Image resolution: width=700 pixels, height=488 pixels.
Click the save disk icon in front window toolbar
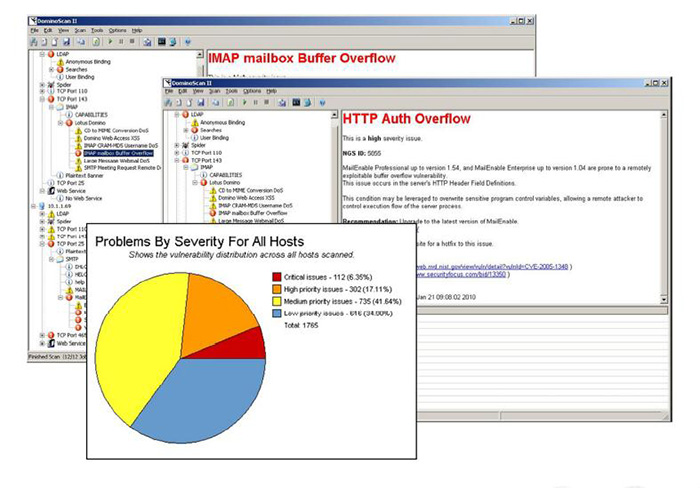pos(200,103)
